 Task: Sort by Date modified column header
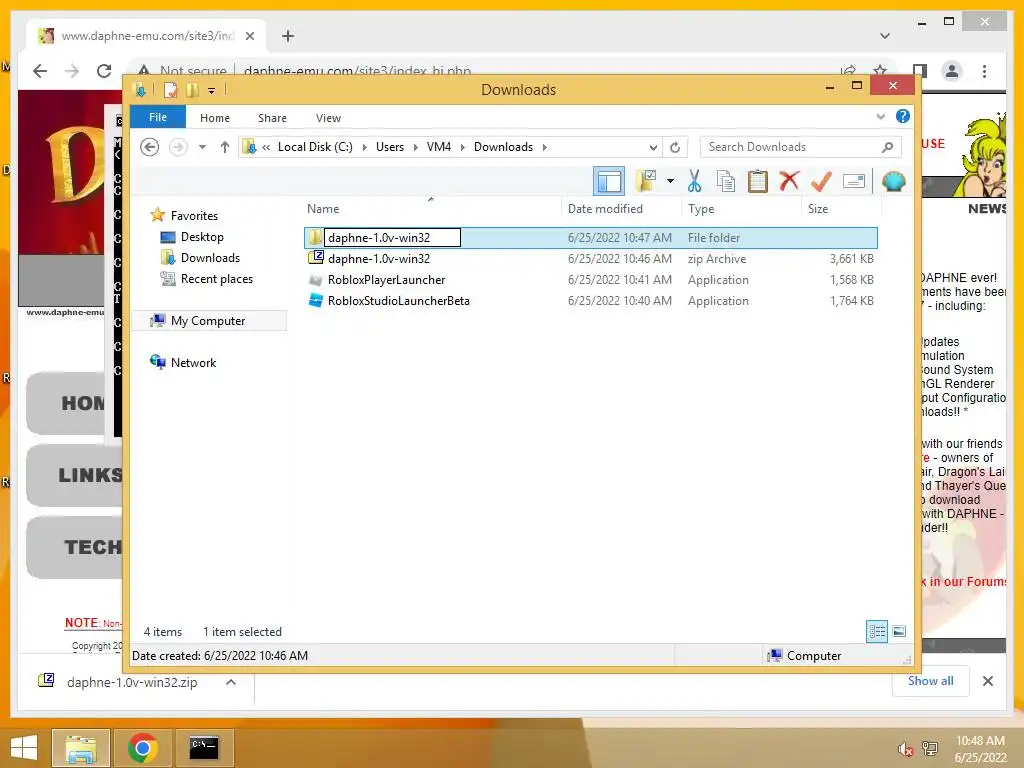605,209
